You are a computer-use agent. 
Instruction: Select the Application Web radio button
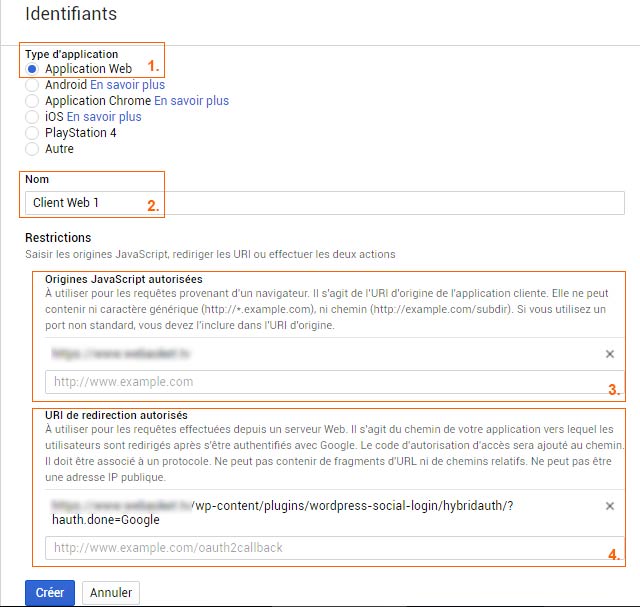tap(32, 69)
